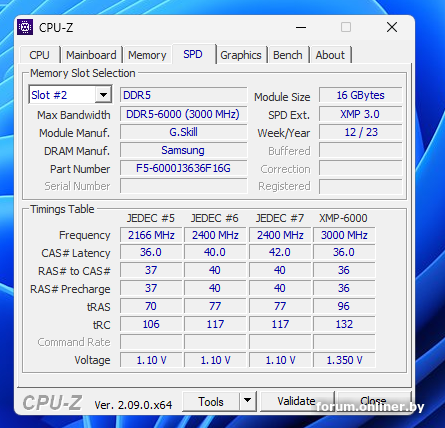Open the Graphics tab
Viewport: 445px width, 428px height.
coord(241,55)
